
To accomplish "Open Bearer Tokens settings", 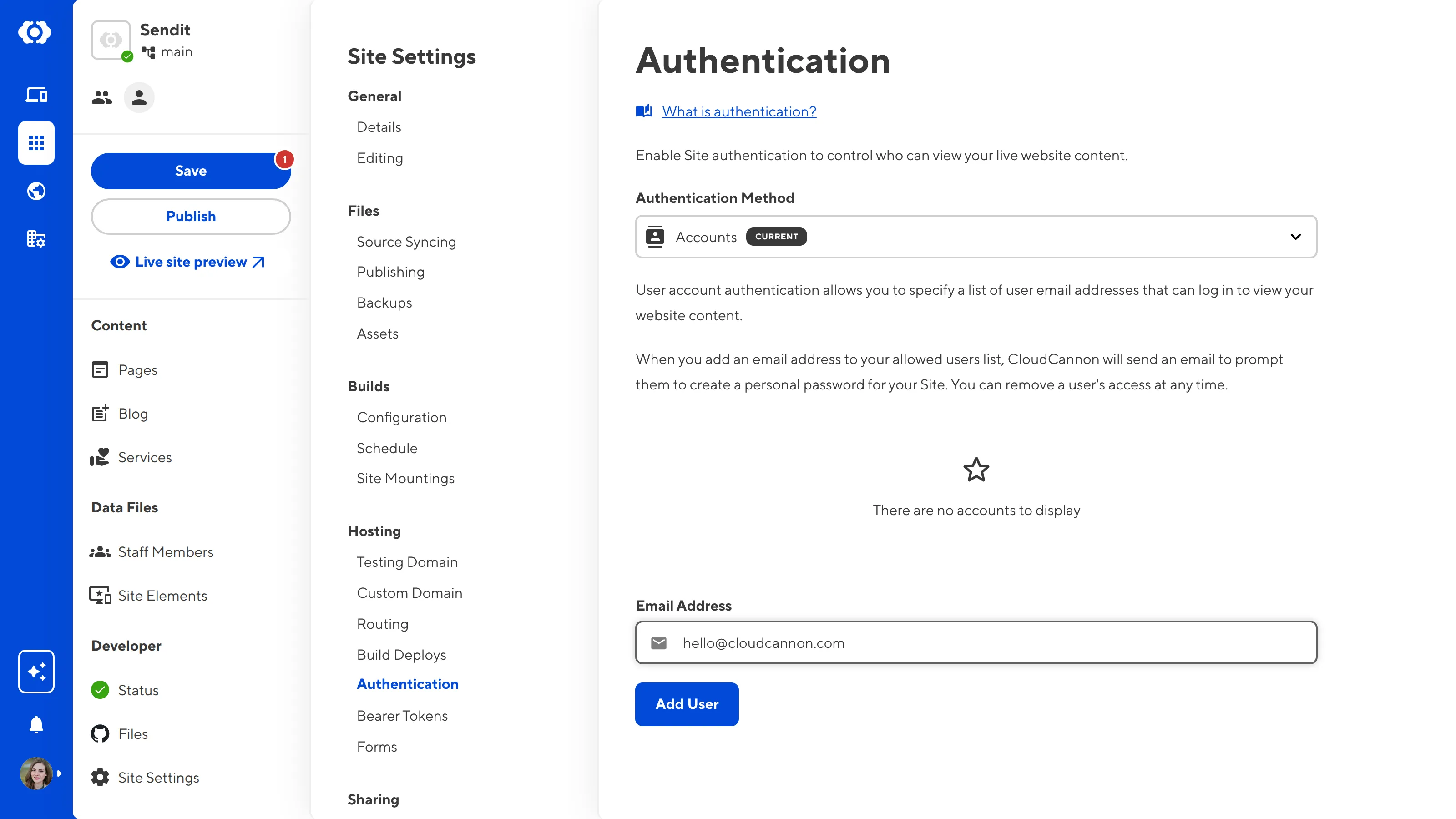I will point(402,716).
